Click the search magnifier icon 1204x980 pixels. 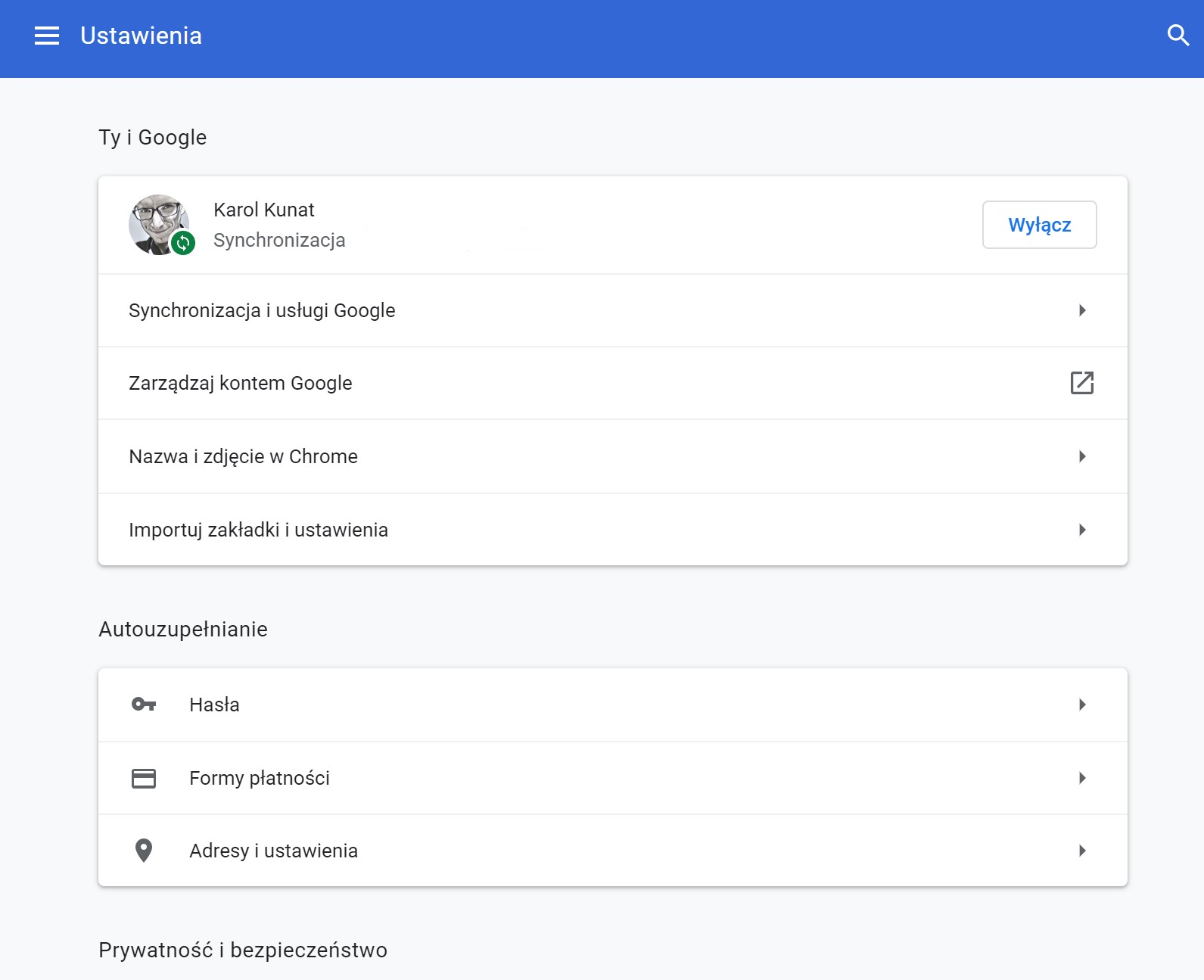click(x=1178, y=35)
